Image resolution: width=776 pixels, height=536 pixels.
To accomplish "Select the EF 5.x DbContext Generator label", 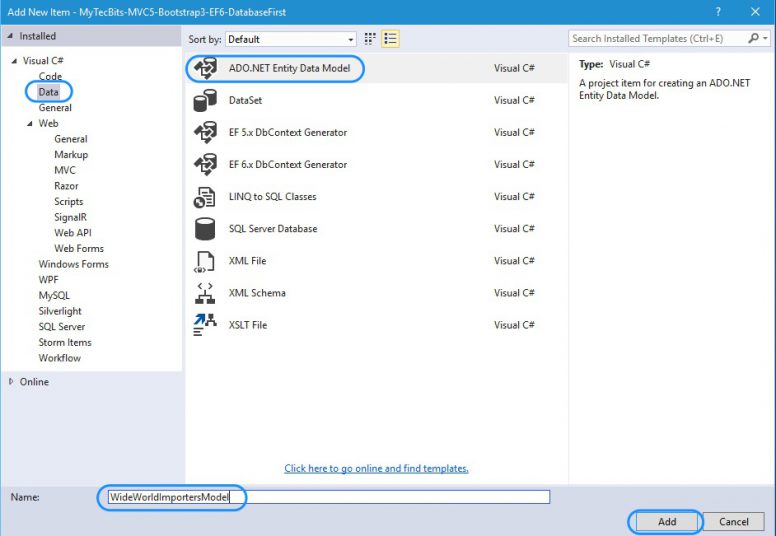I will [x=288, y=133].
